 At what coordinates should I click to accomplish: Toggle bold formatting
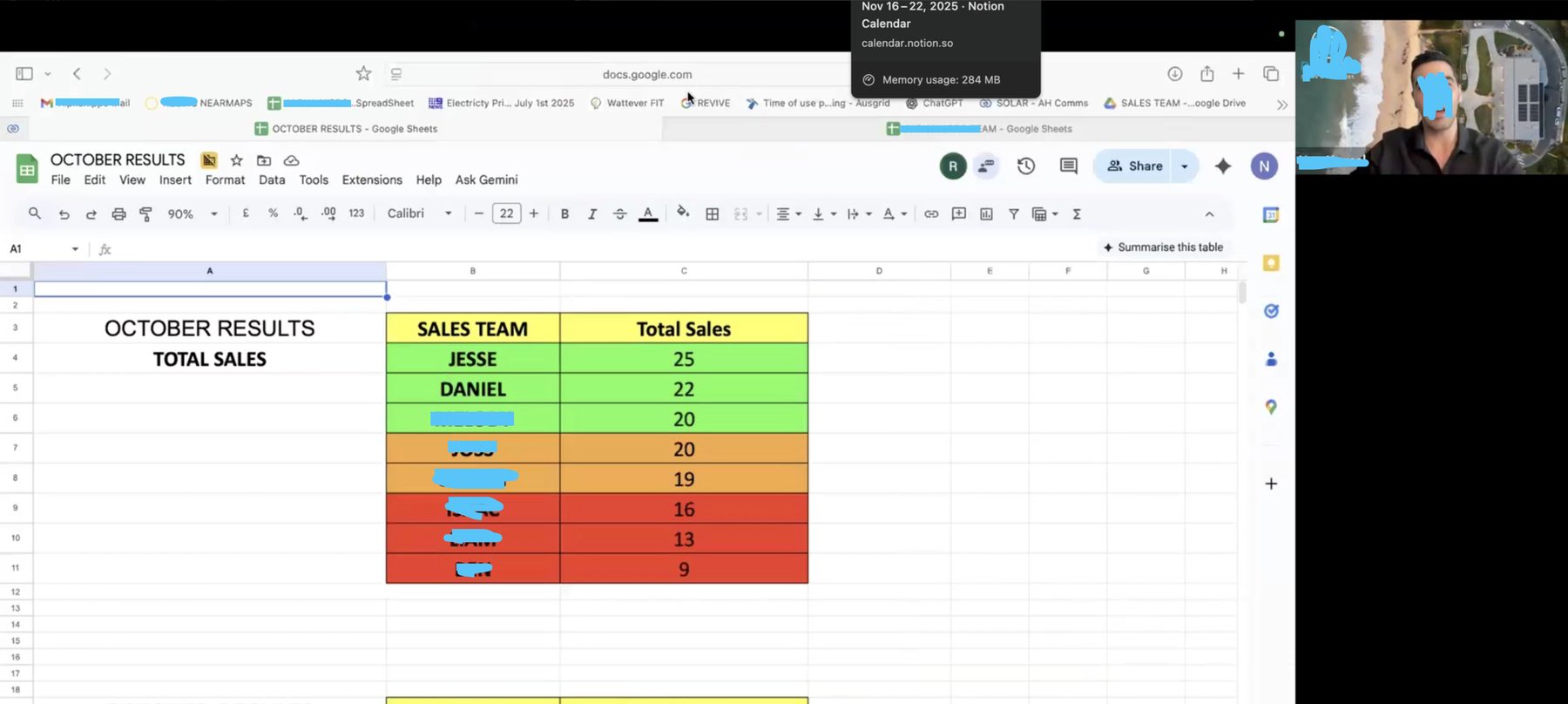tap(564, 214)
